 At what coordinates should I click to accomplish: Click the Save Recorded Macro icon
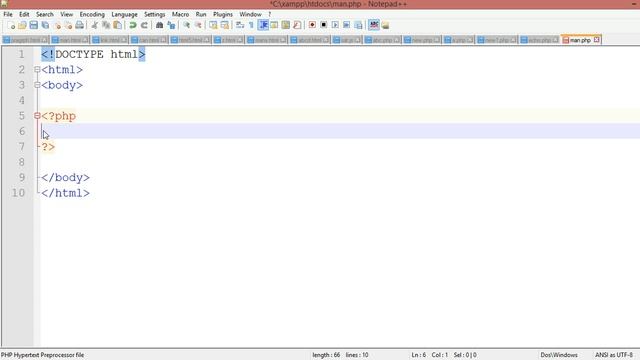(x=358, y=25)
